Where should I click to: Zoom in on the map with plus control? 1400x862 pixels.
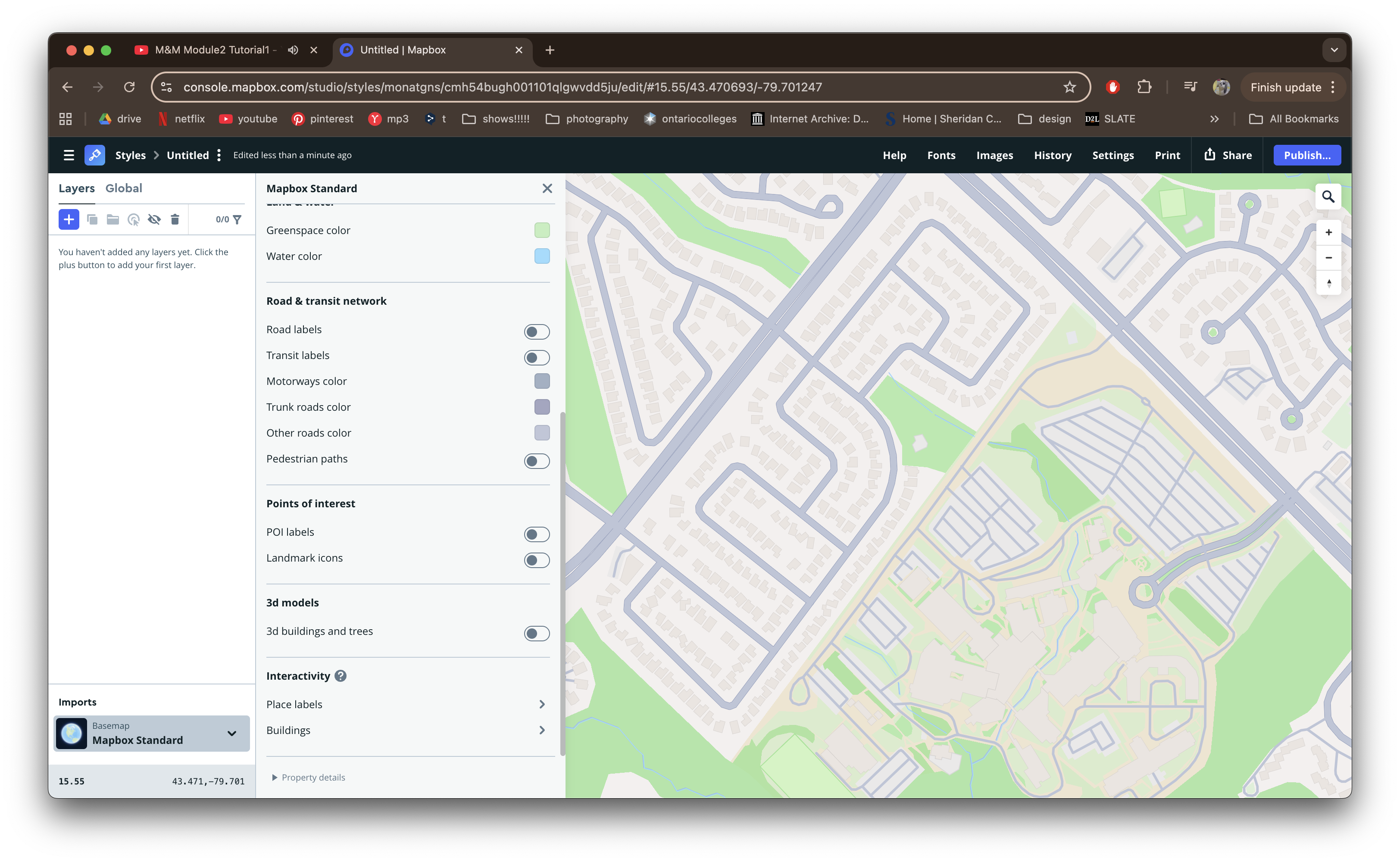point(1328,231)
